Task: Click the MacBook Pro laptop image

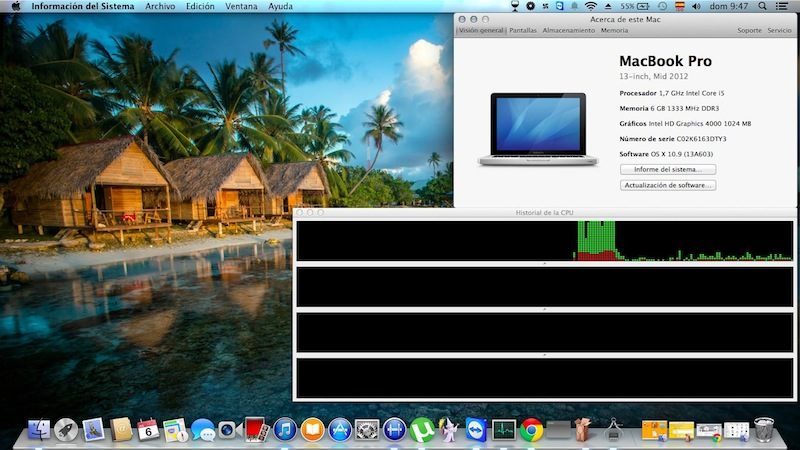Action: click(538, 129)
